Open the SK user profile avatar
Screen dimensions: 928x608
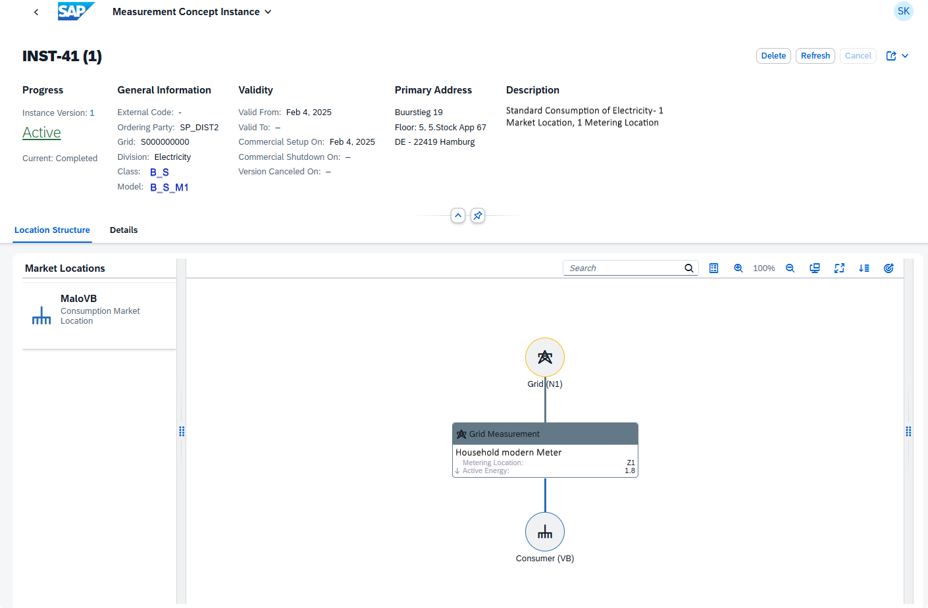pos(903,12)
